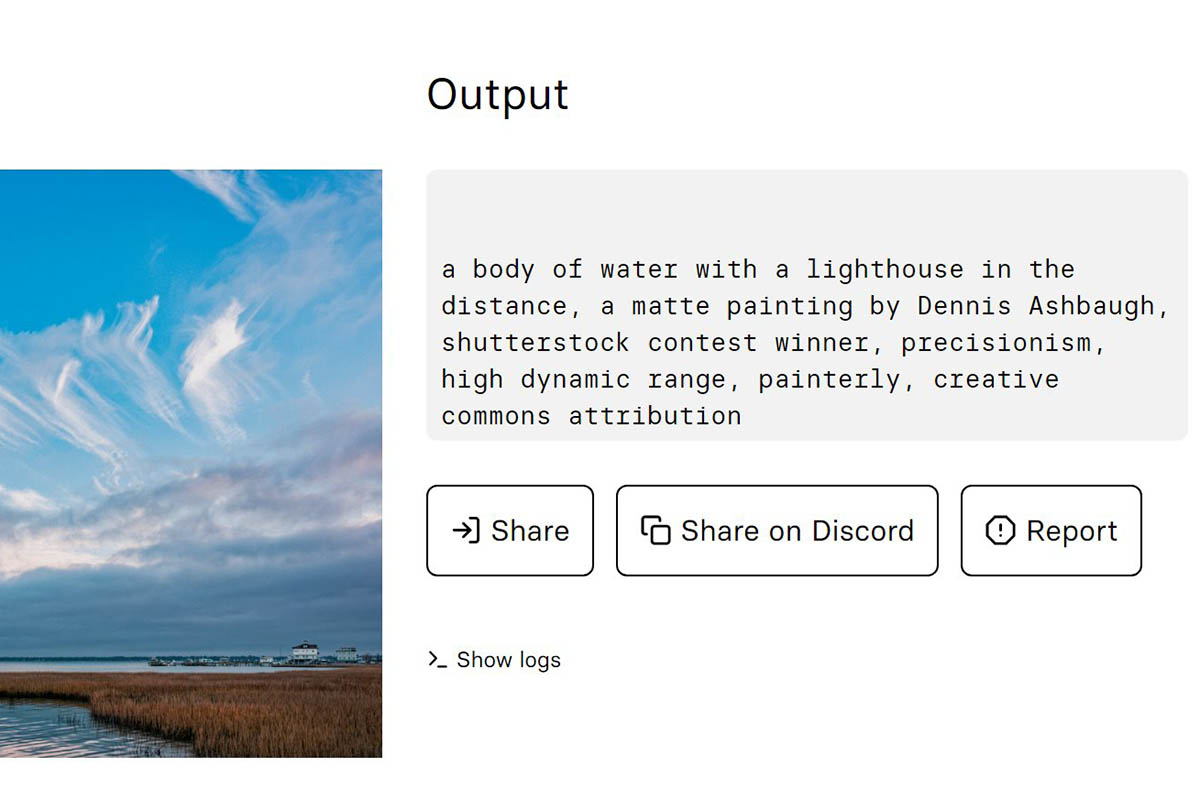The width and height of the screenshot is (1200, 800).
Task: Click "shutterstock" in the output caption
Action: pyautogui.click(x=535, y=342)
